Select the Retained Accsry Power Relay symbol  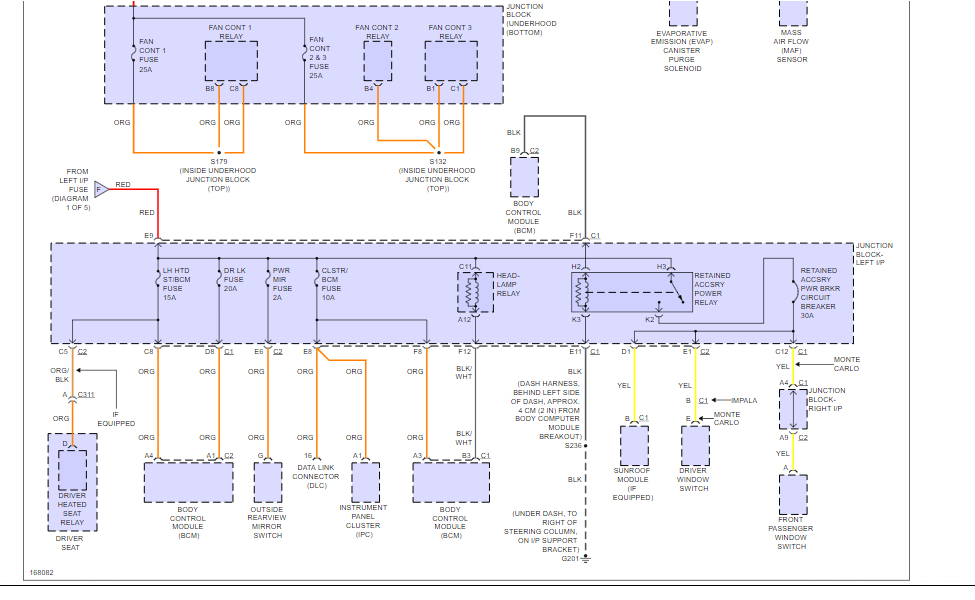click(x=632, y=292)
